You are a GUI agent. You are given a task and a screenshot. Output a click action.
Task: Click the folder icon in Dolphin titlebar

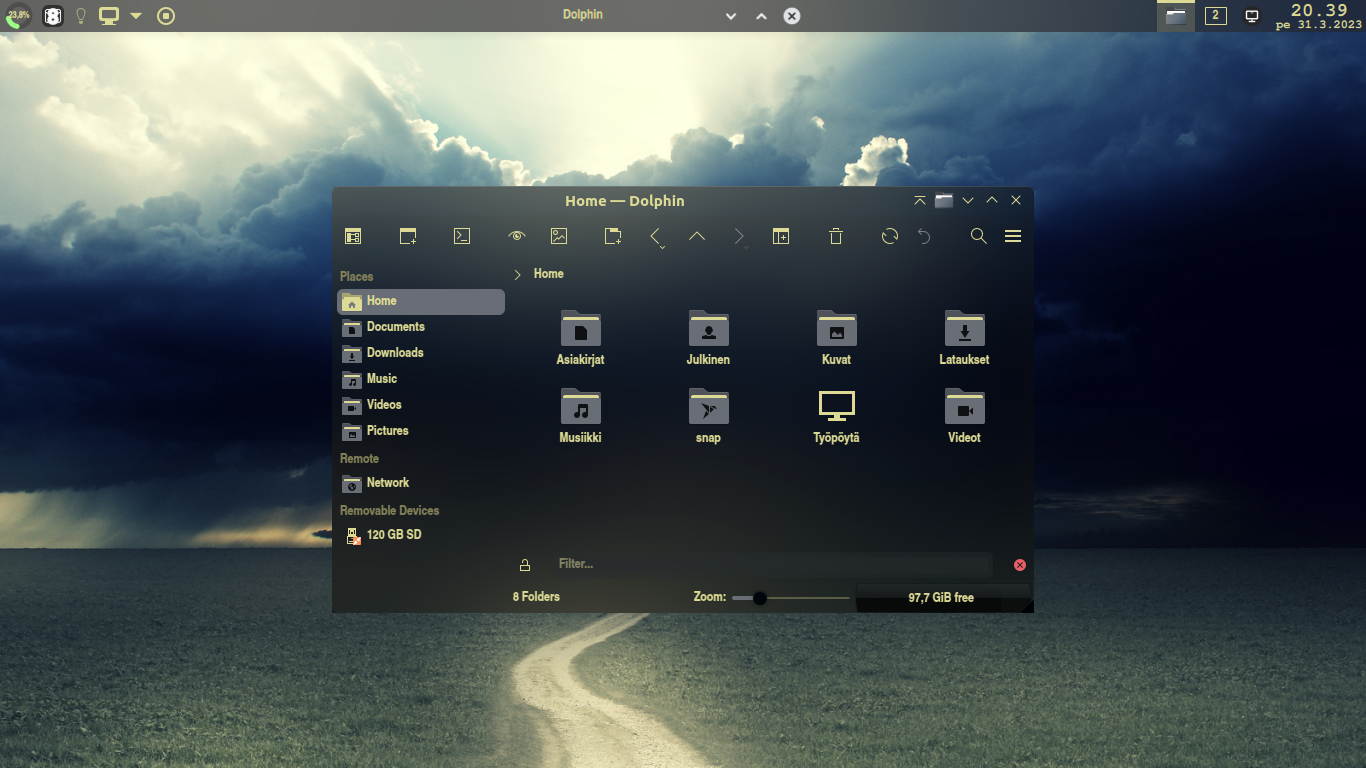pyautogui.click(x=944, y=201)
